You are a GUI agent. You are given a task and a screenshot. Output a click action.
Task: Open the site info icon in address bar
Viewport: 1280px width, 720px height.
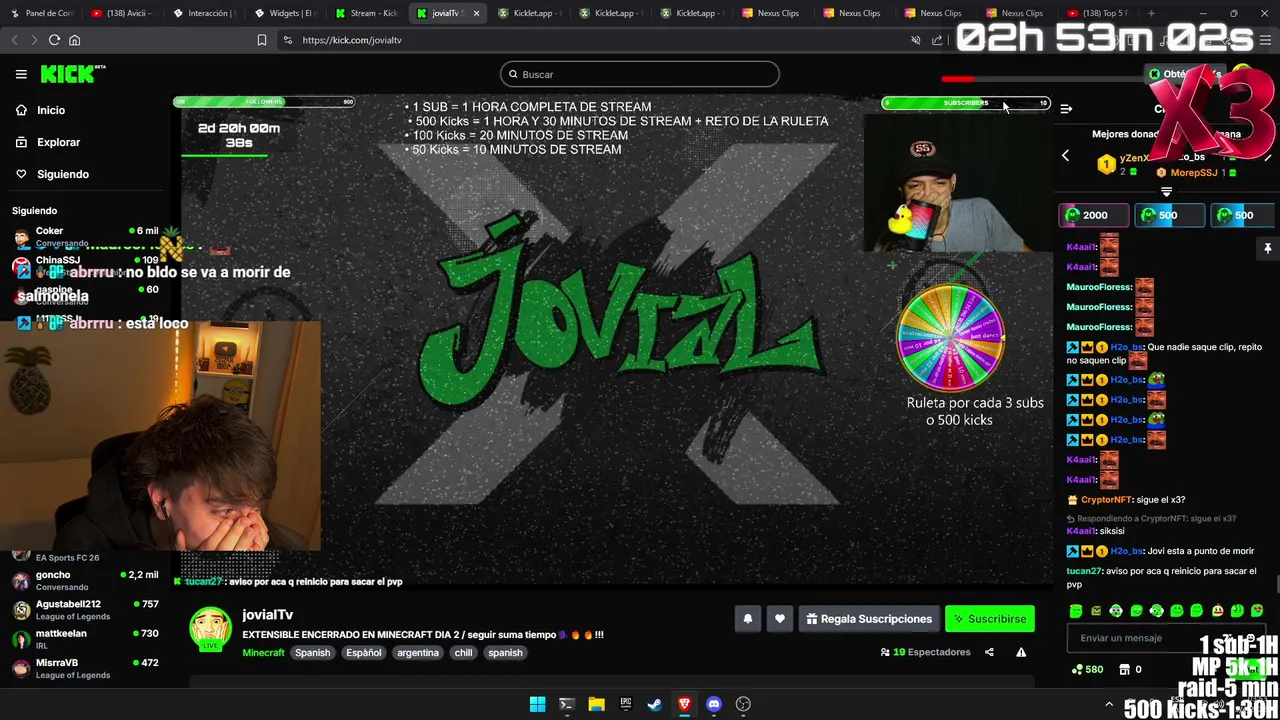tap(288, 40)
